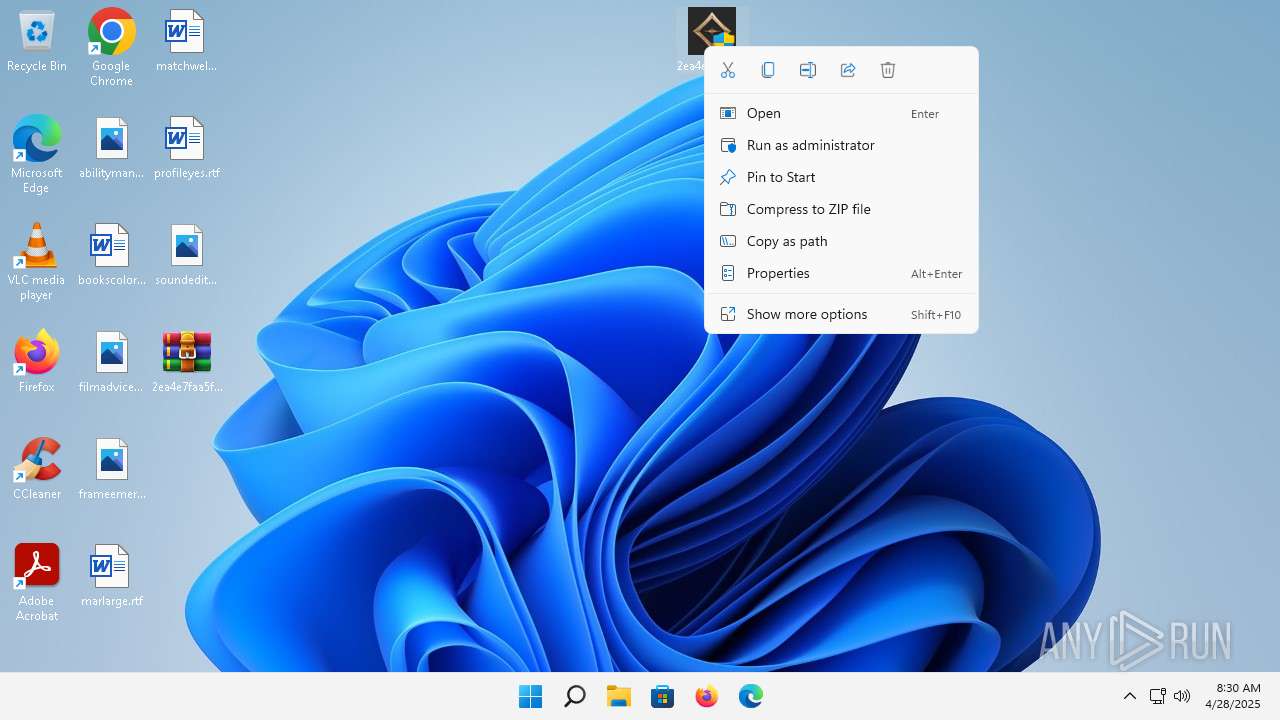Launch Microsoft Edge from the taskbar
This screenshot has height=720, width=1280.
pos(750,696)
